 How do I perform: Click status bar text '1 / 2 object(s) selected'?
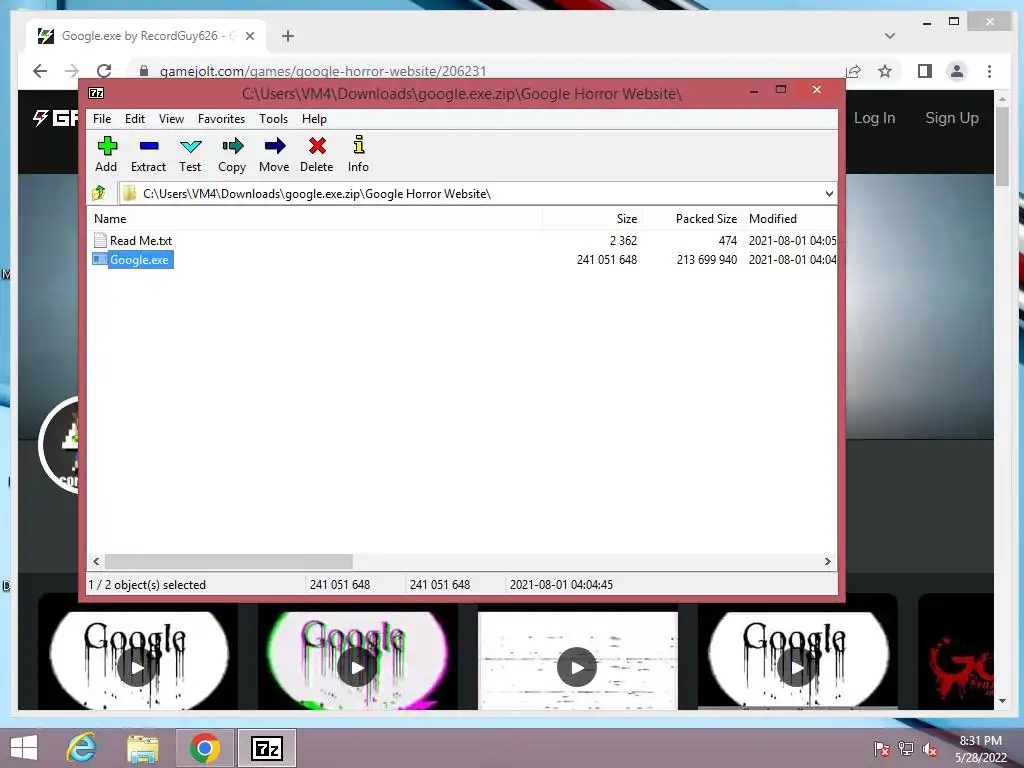coord(147,585)
